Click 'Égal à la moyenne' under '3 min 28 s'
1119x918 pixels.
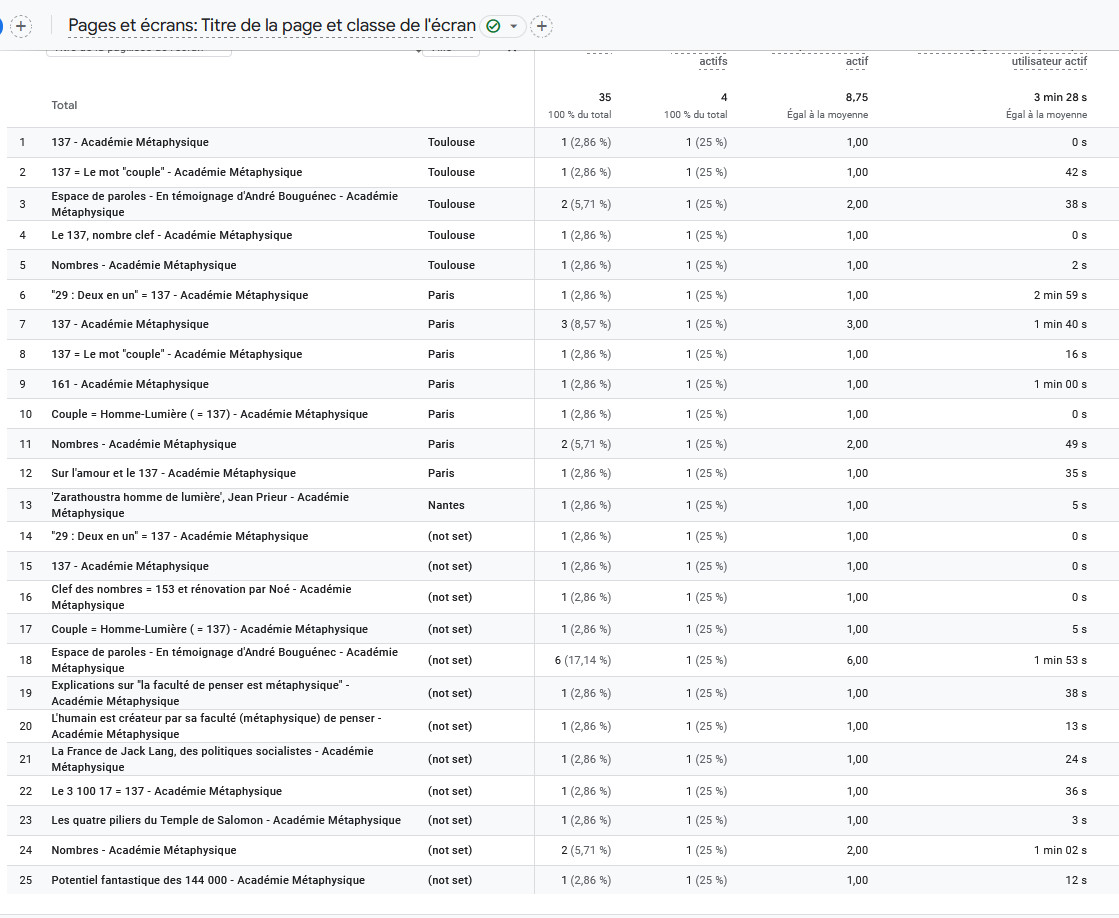(1046, 114)
